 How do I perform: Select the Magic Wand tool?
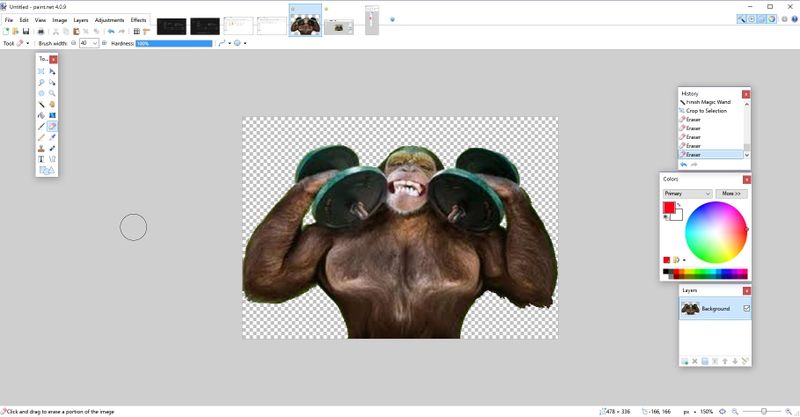tap(41, 104)
